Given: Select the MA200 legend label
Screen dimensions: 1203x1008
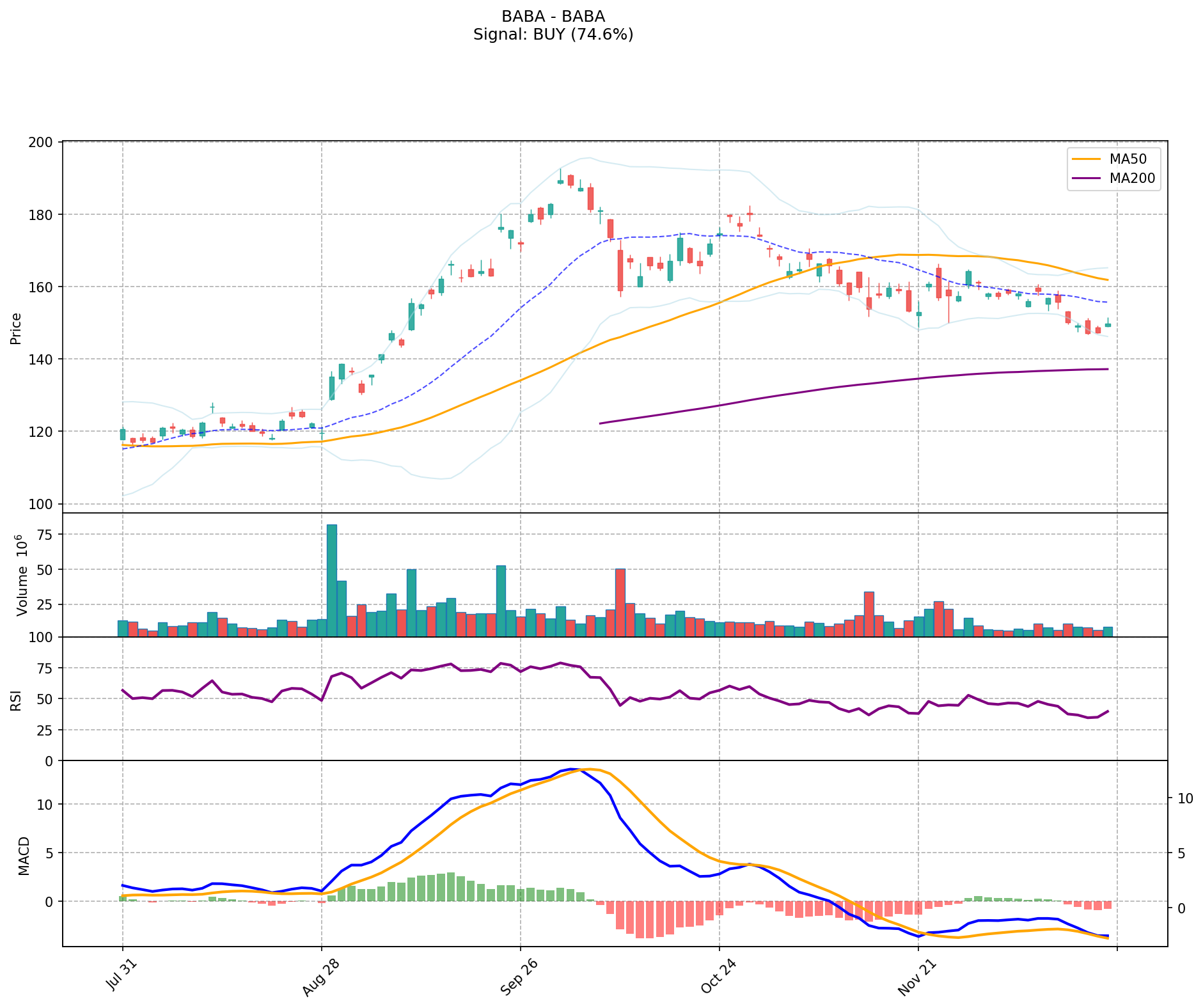Looking at the screenshot, I should click(1132, 178).
